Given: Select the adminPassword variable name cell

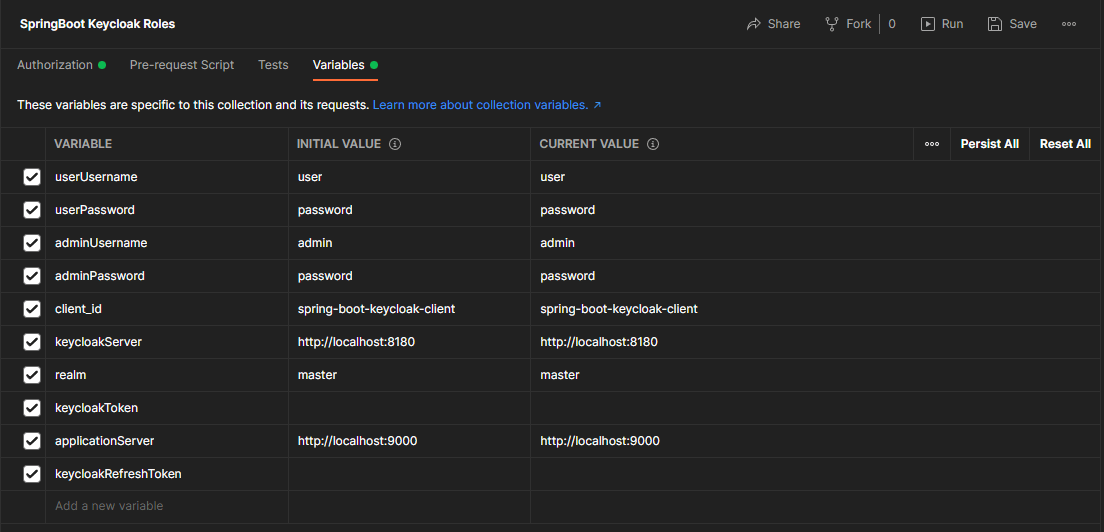Looking at the screenshot, I should tap(167, 276).
